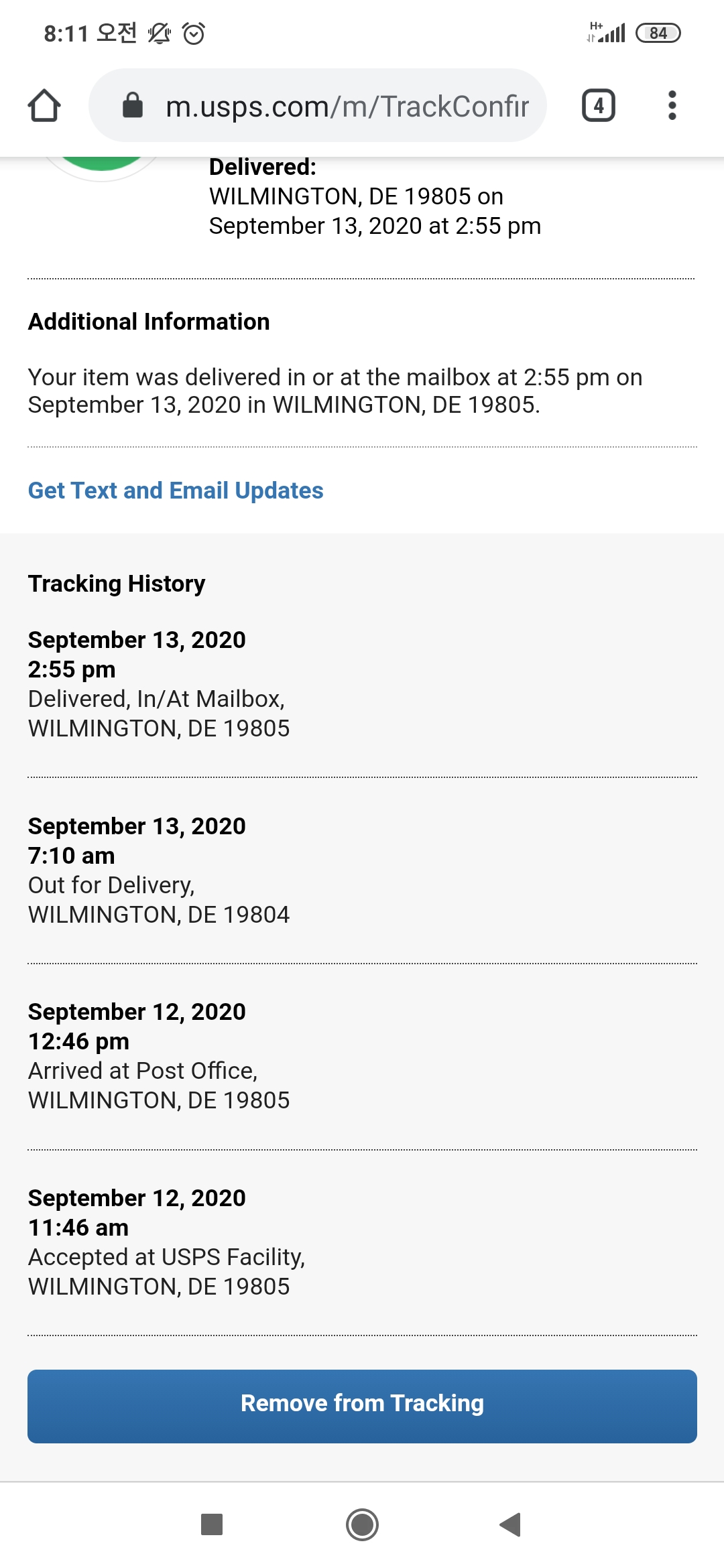Select the Delivered, In/At Mailbox entry
The width and height of the screenshot is (724, 1568).
159,684
